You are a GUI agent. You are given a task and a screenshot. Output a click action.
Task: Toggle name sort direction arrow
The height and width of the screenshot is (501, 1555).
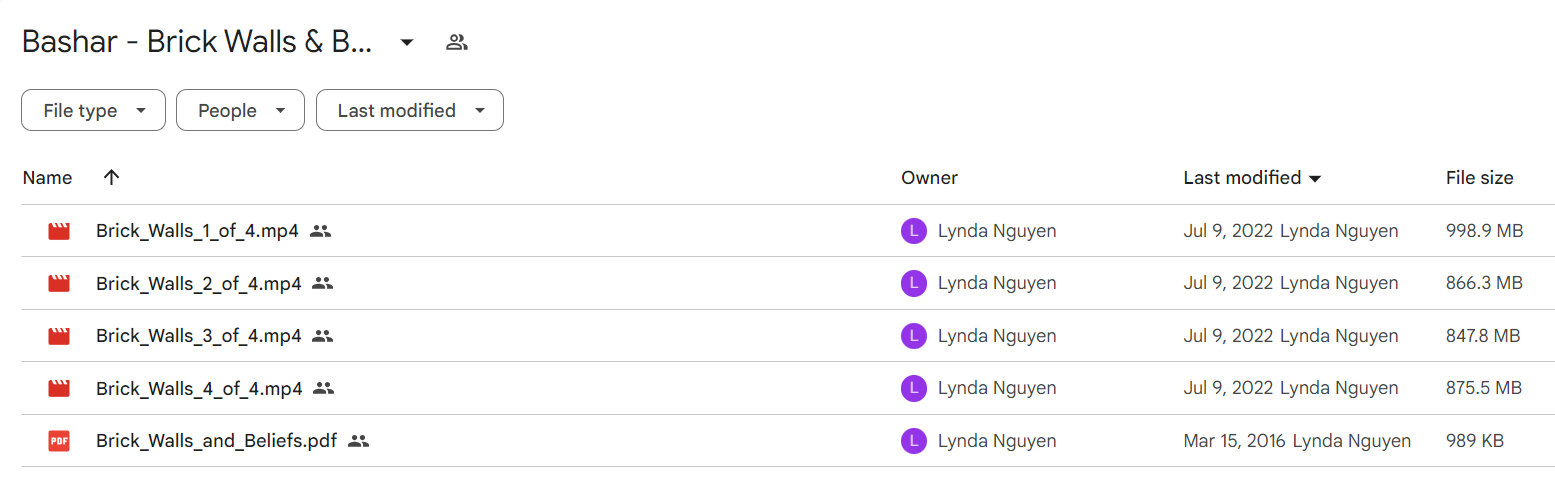coord(111,177)
